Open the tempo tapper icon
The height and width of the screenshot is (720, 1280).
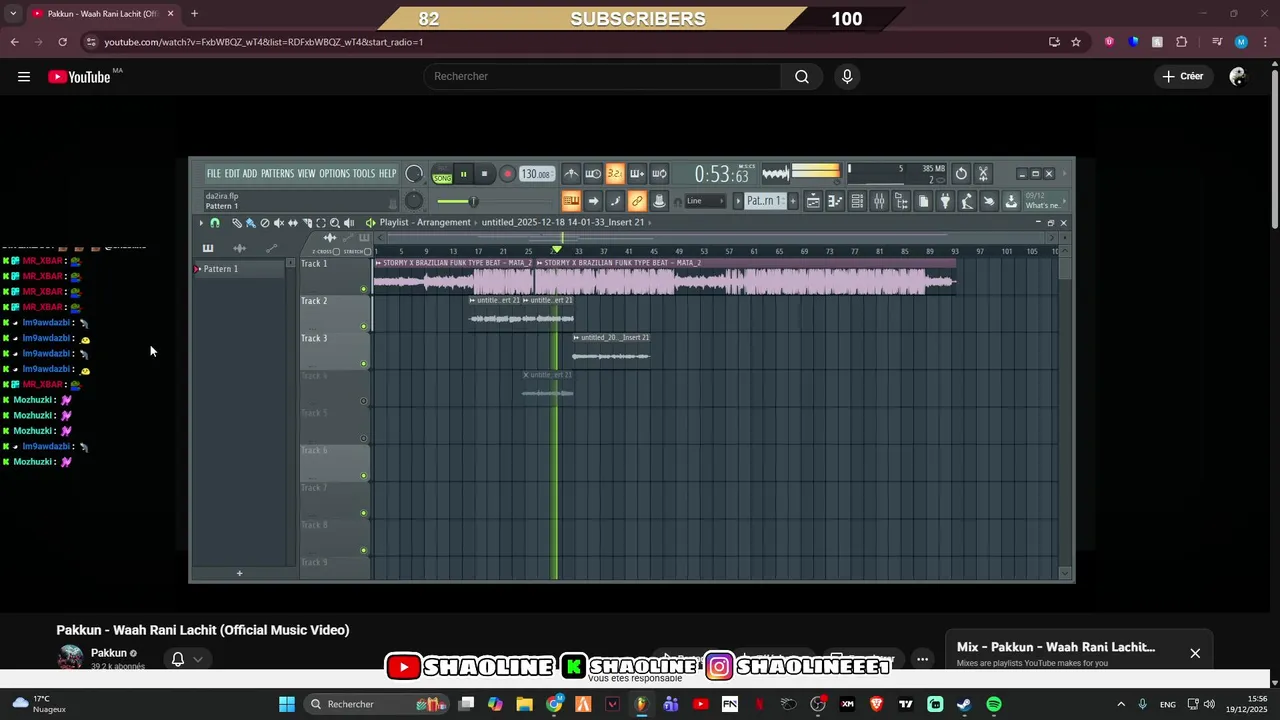click(x=967, y=201)
